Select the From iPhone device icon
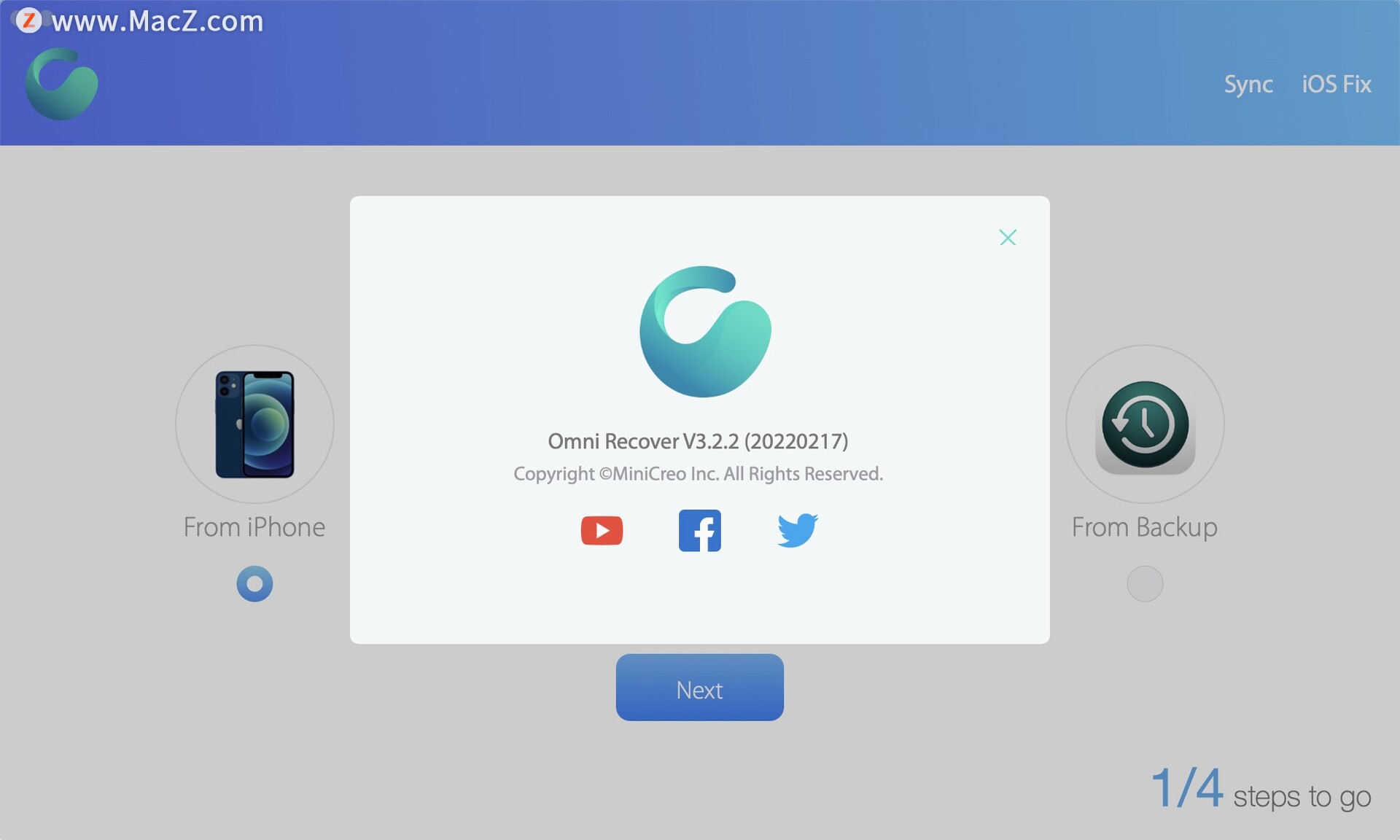This screenshot has width=1400, height=840. [x=254, y=424]
